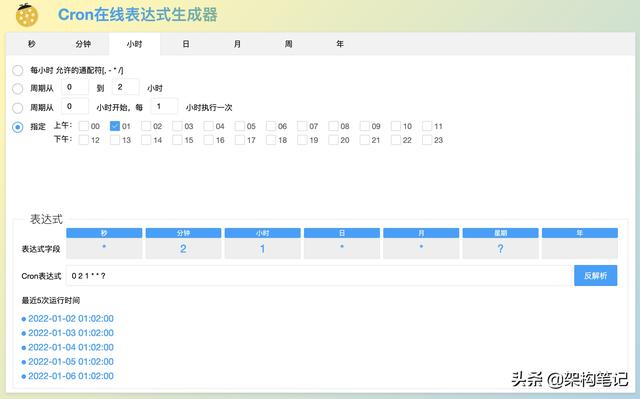Check the 10 hour checkbox

point(396,126)
